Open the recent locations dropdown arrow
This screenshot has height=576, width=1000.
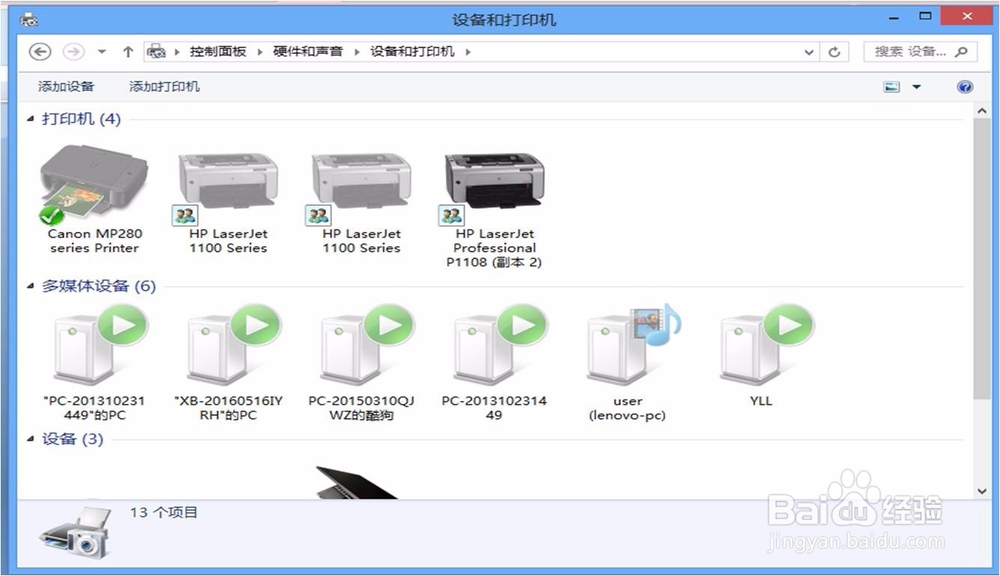pyautogui.click(x=101, y=52)
